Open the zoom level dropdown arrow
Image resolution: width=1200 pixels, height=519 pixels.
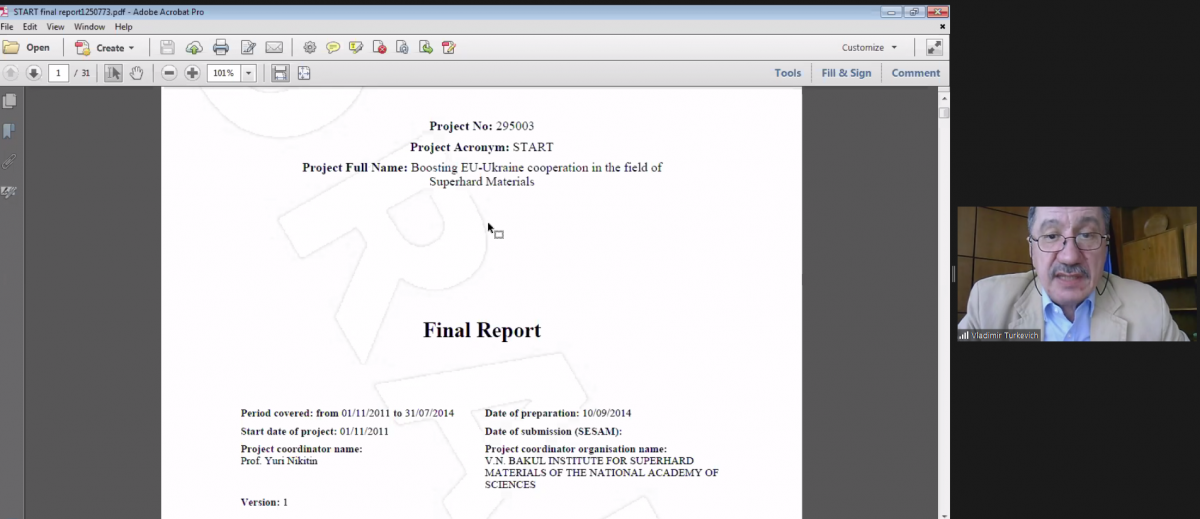248,73
